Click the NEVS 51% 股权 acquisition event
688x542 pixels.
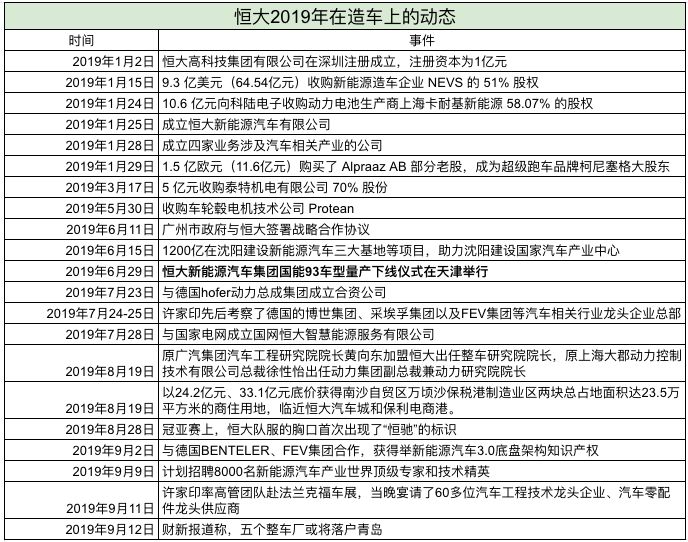[421, 83]
